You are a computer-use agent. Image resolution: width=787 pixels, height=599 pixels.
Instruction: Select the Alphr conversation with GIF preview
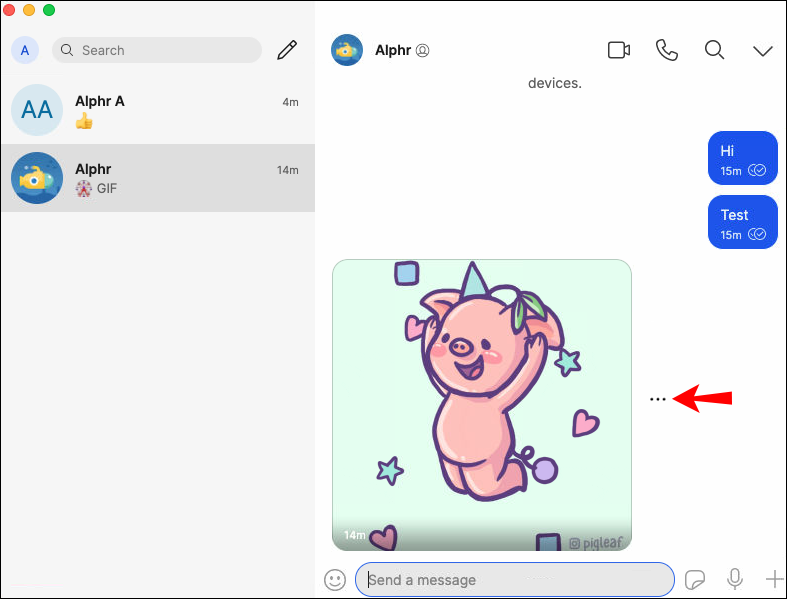pos(158,178)
